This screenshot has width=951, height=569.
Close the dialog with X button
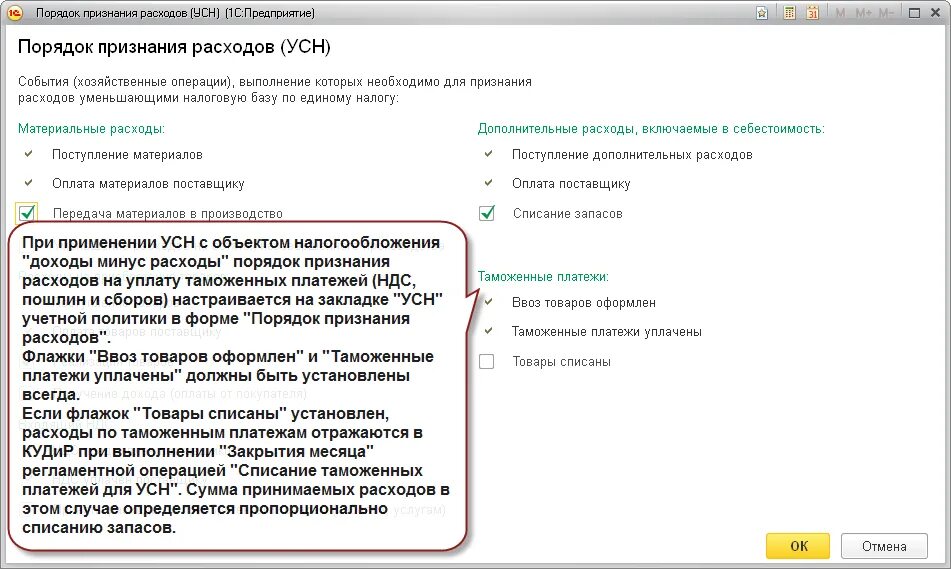click(936, 13)
